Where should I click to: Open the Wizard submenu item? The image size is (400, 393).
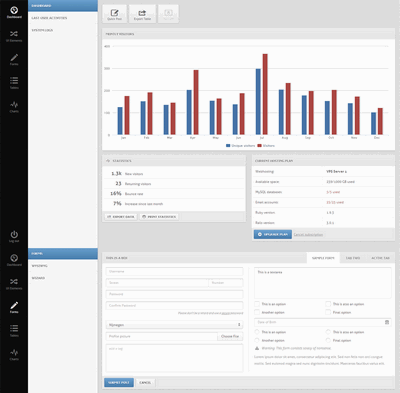(x=63, y=278)
